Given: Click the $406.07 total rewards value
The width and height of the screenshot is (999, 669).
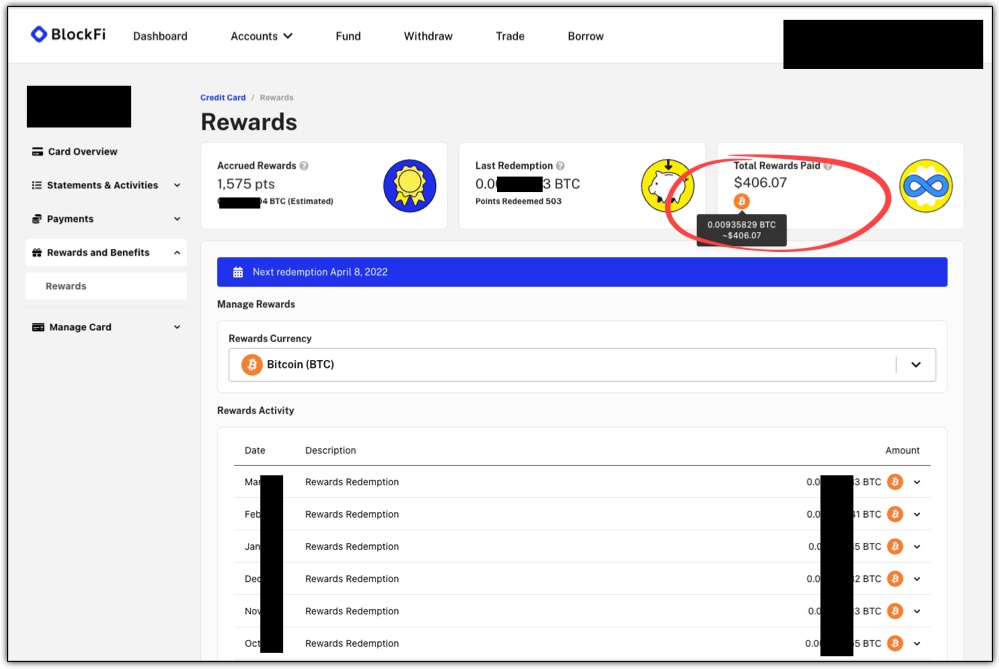Looking at the screenshot, I should [x=760, y=183].
